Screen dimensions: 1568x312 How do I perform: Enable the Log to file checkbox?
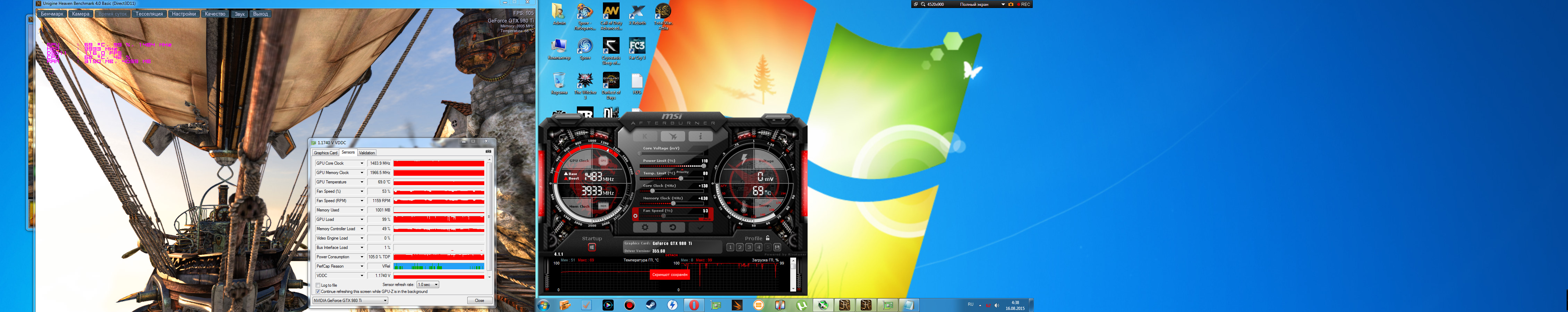pos(318,285)
